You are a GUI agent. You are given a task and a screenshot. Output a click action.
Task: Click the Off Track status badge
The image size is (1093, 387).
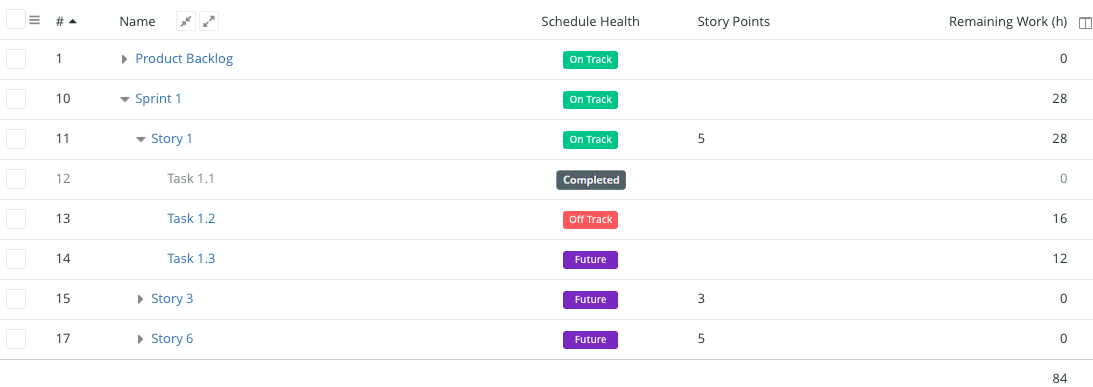click(590, 220)
